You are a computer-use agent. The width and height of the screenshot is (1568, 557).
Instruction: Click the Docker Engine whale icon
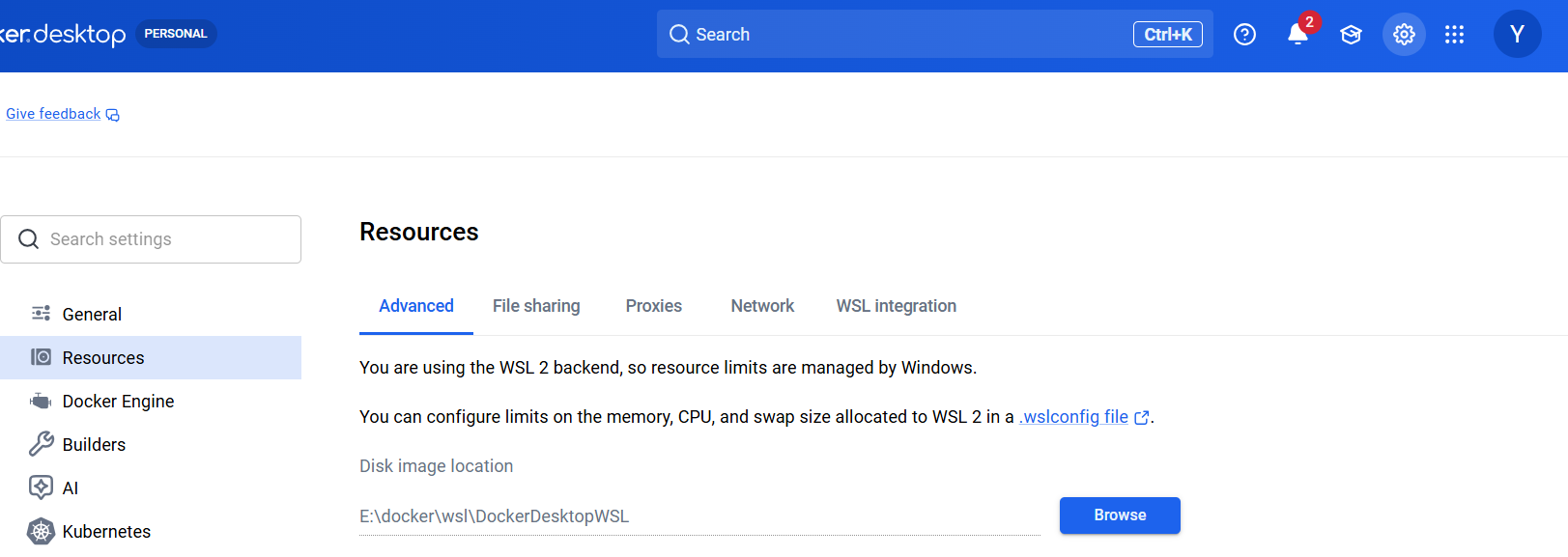tap(41, 401)
